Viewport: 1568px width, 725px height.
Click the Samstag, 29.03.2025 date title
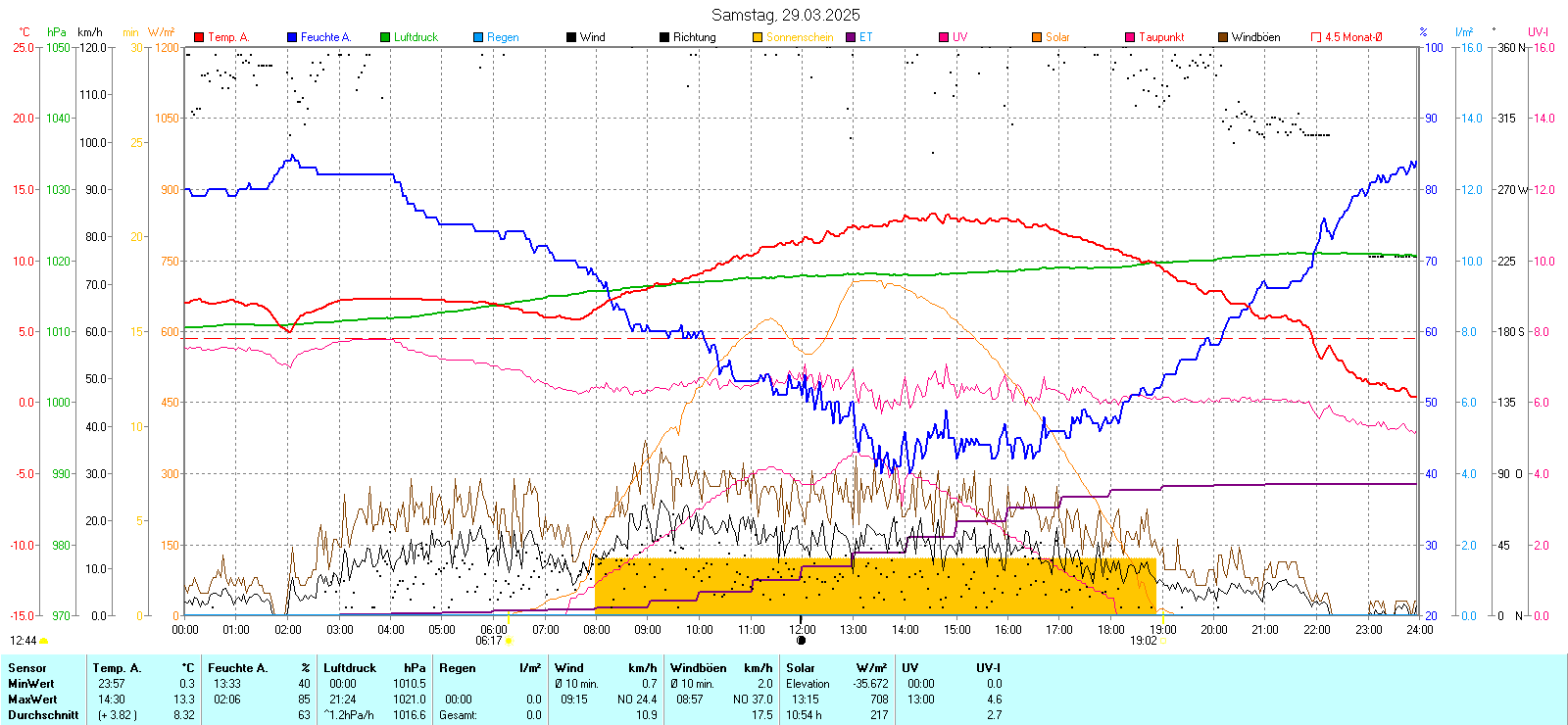coord(785,15)
